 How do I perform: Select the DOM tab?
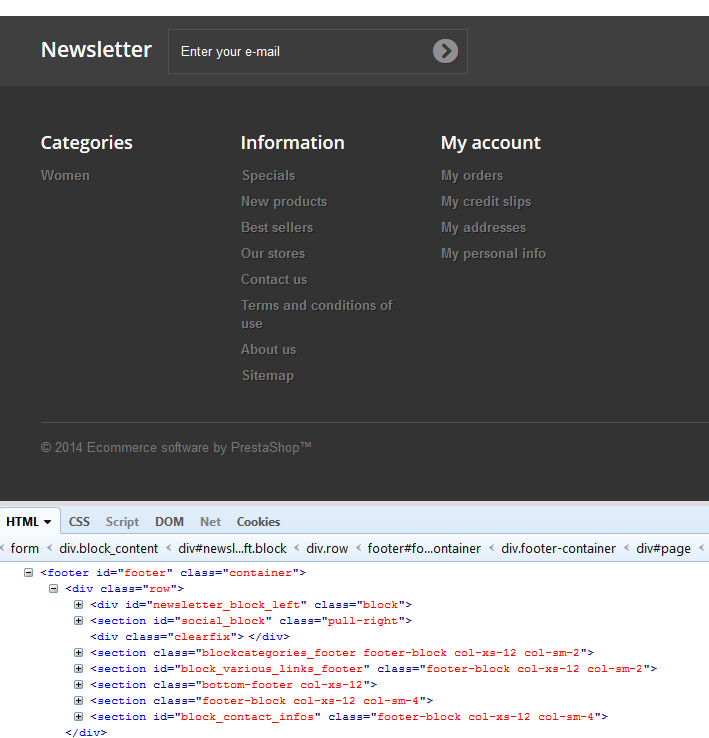(x=169, y=522)
